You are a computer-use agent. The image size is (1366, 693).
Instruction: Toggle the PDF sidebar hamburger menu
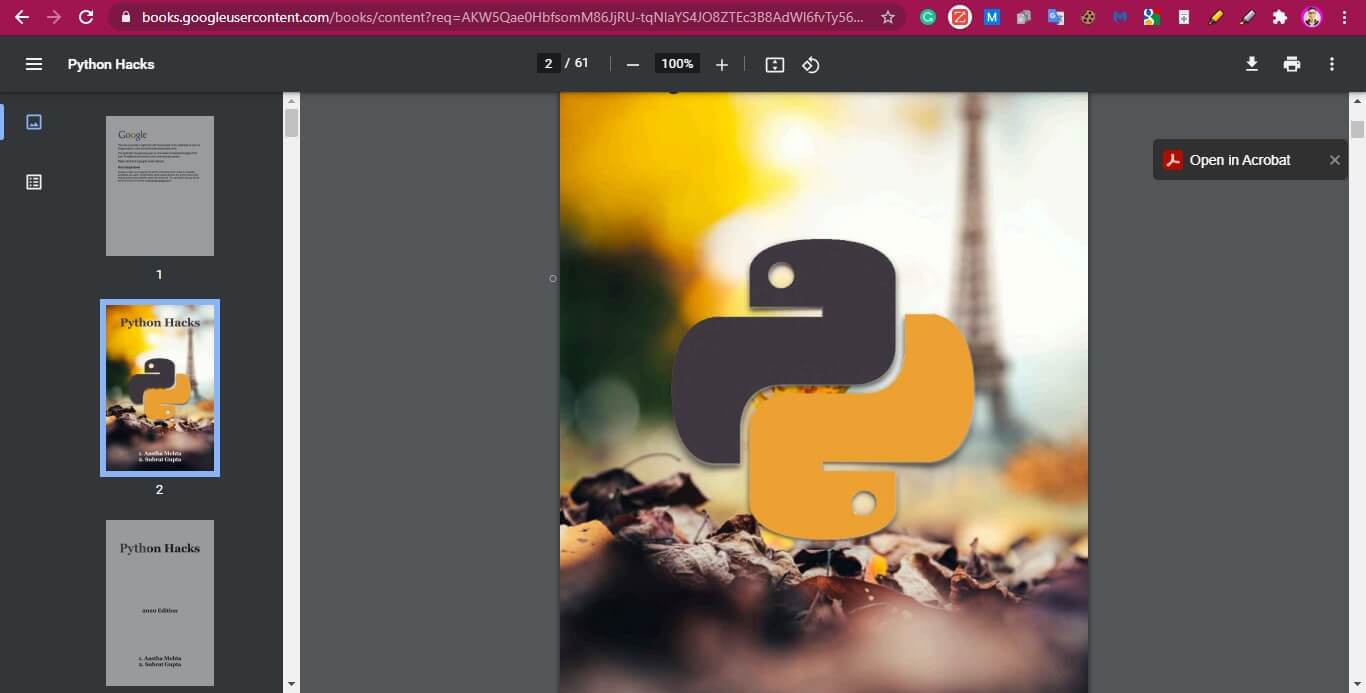tap(34, 64)
